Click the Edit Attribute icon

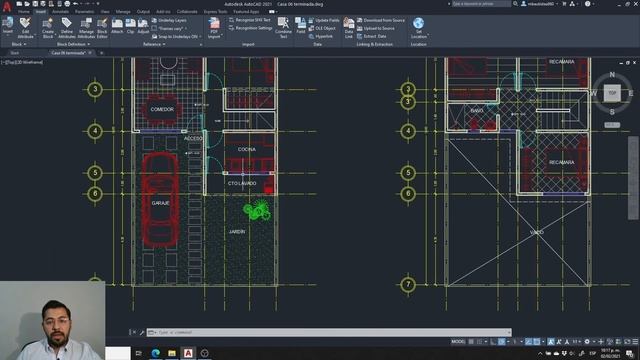pyautogui.click(x=25, y=23)
